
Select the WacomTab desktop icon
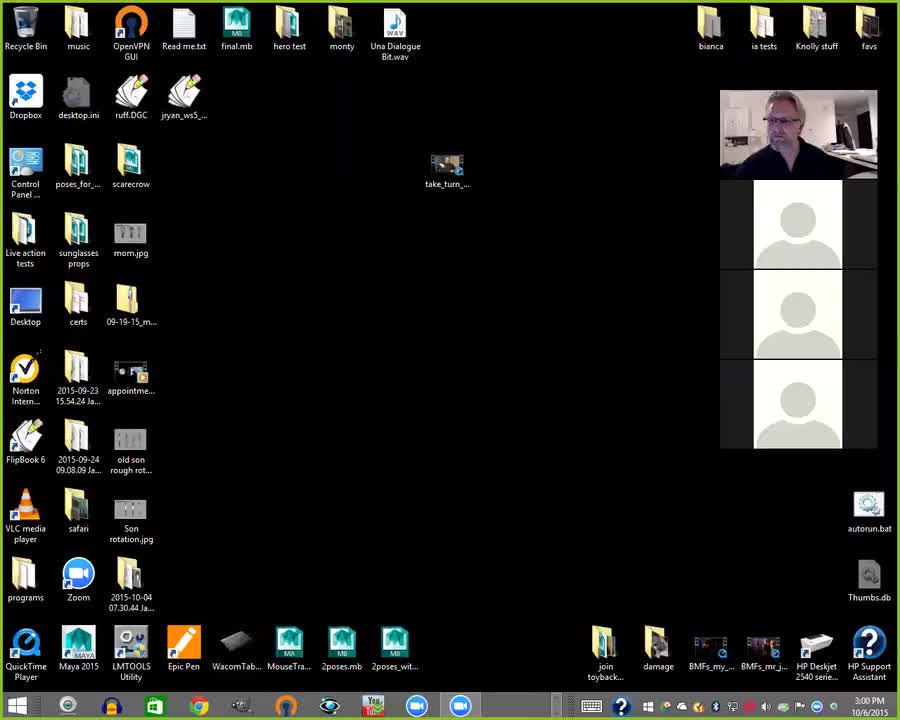(236, 651)
